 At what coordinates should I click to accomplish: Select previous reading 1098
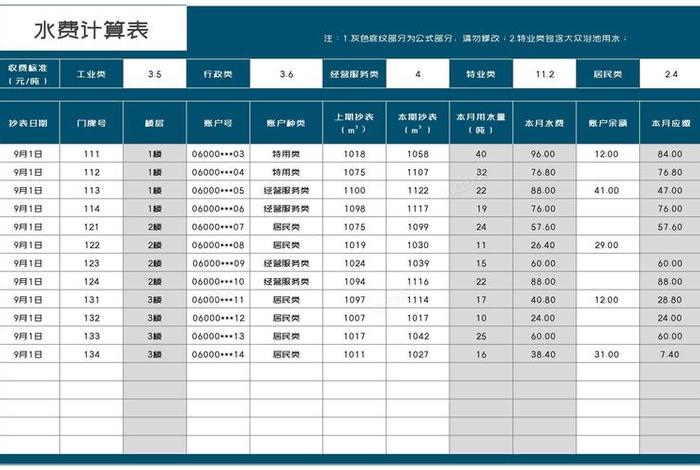[354, 208]
